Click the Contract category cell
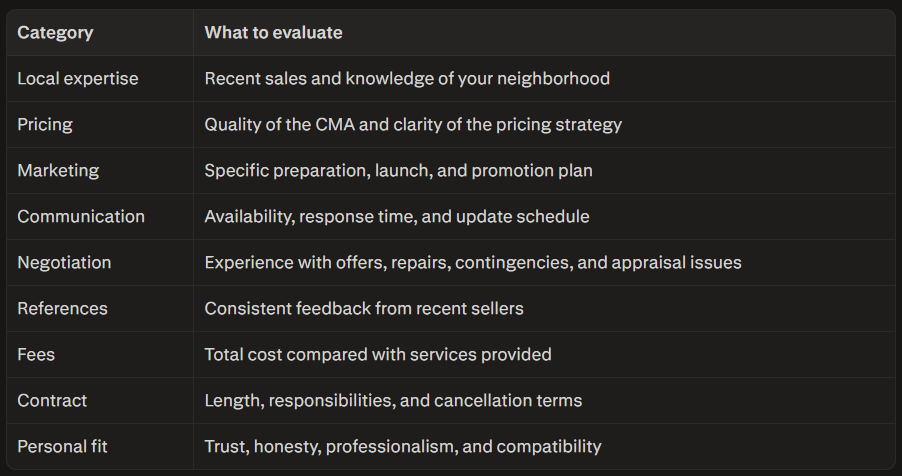 pos(52,401)
